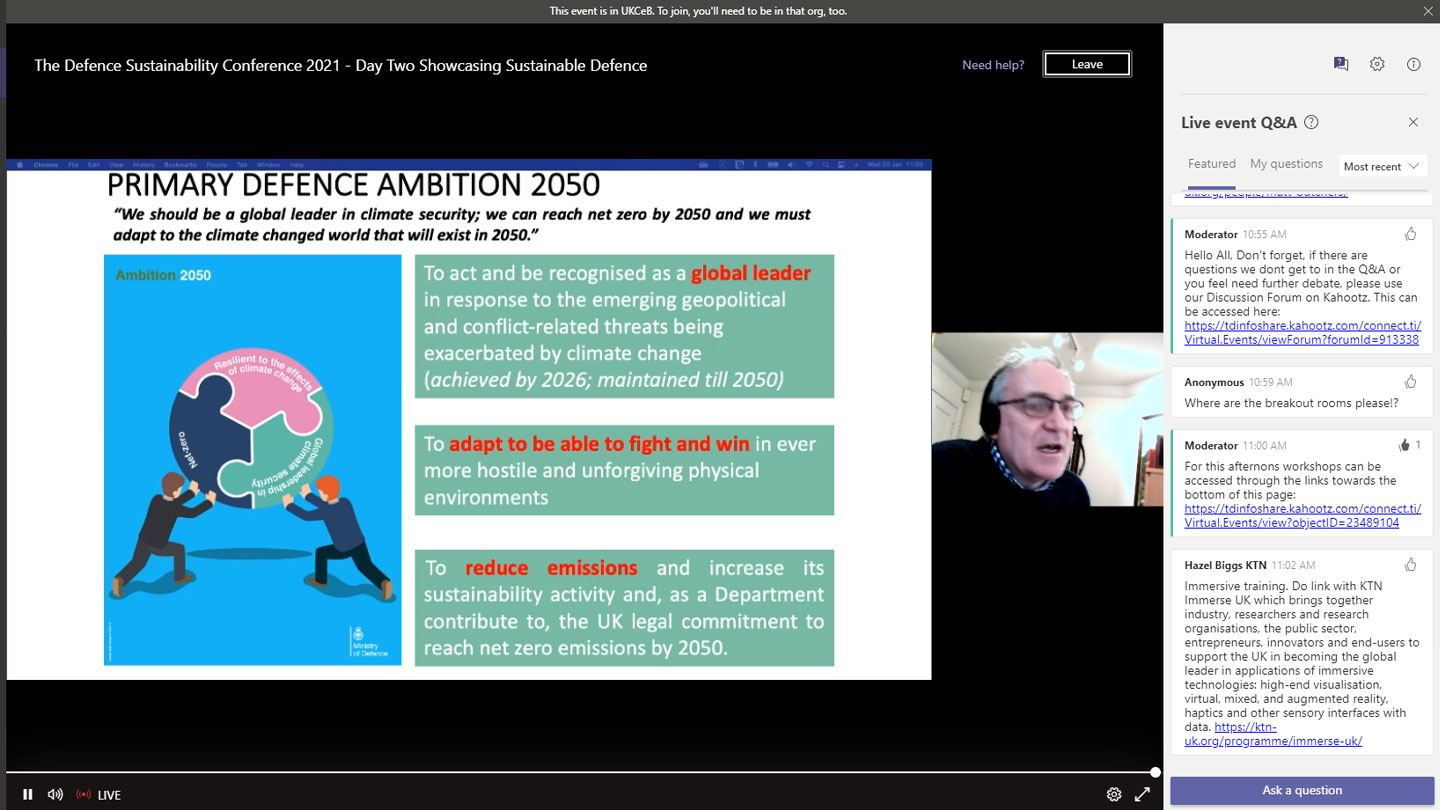The image size is (1440, 810).
Task: Like Hazel Biggs KTN's post
Action: (1410, 565)
